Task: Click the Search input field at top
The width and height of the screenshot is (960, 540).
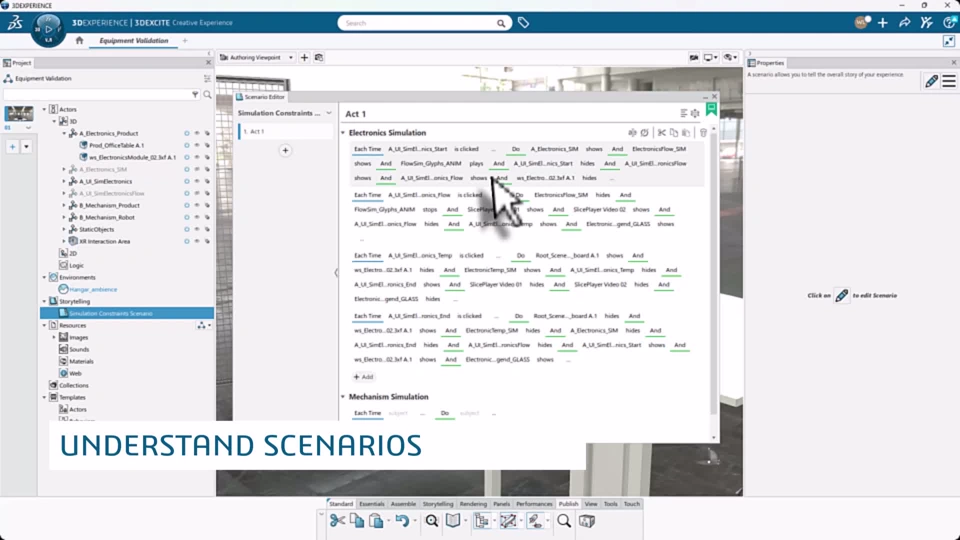Action: (x=419, y=23)
